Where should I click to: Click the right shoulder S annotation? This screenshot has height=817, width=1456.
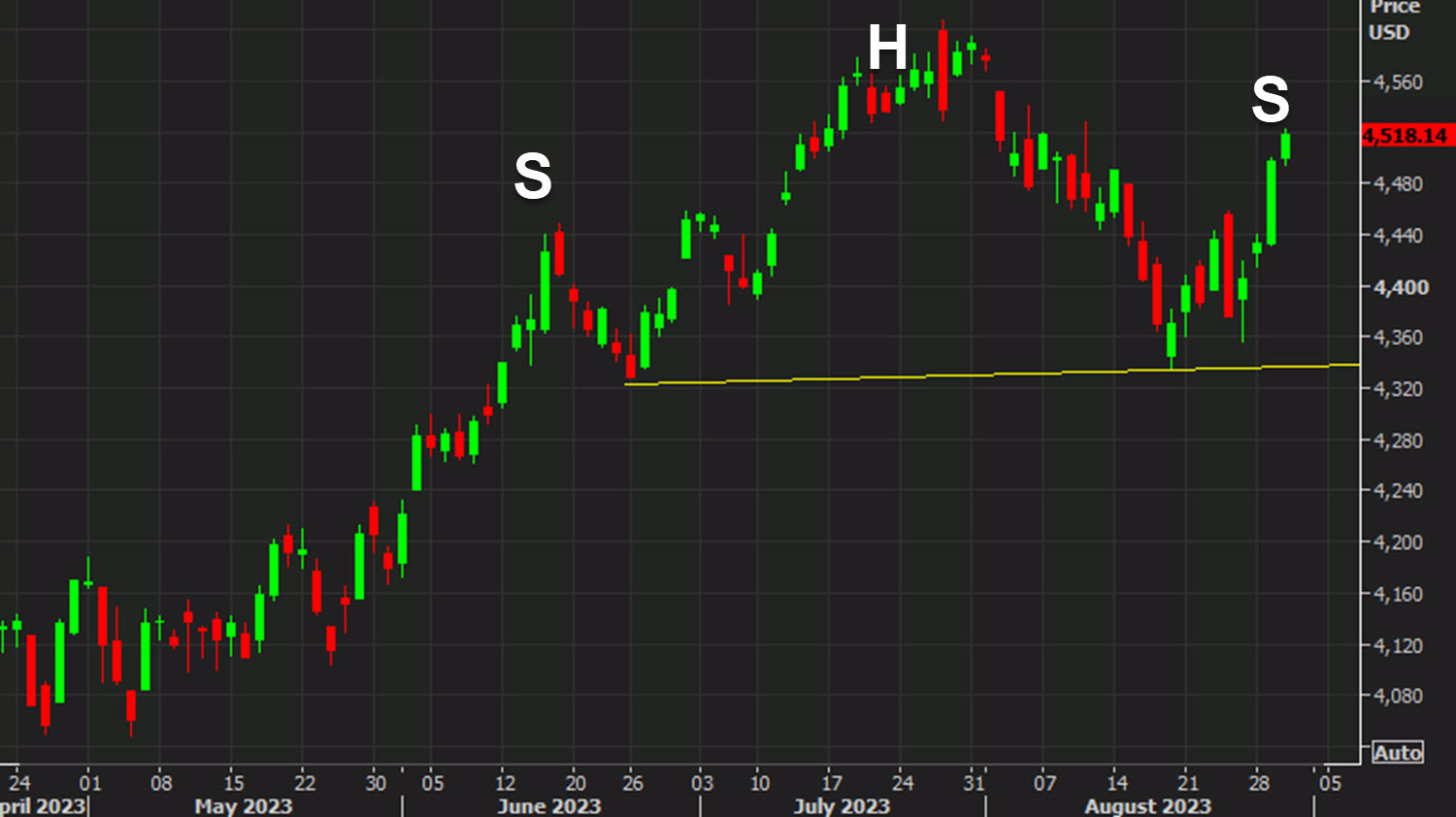click(x=1271, y=99)
